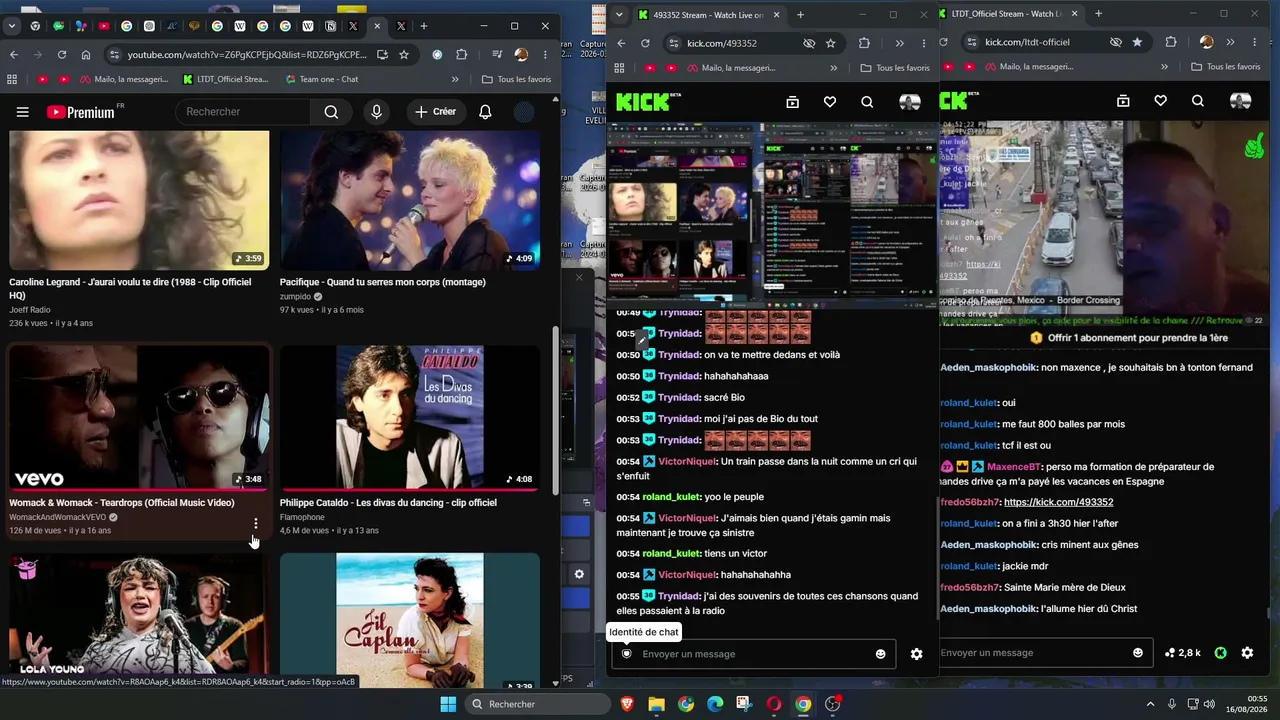This screenshot has height=720, width=1280.
Task: Open Chrome three-dot menu in the YouTube window
Action: (545, 55)
